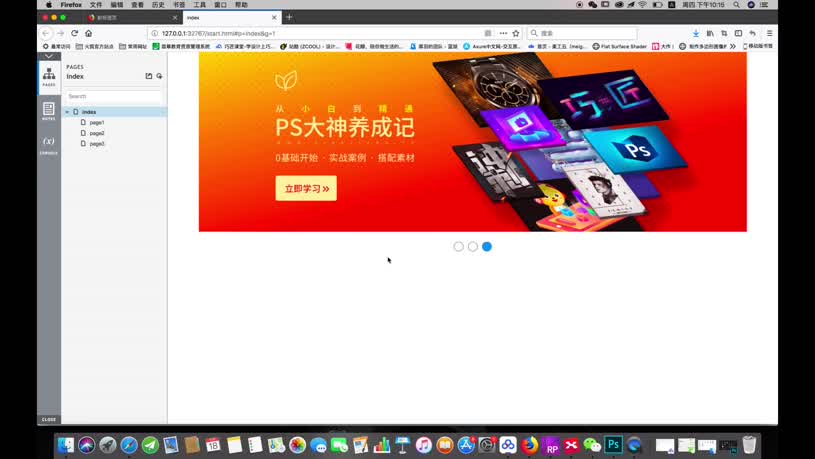Open page actions three-dot menu in URL bar

click(503, 33)
